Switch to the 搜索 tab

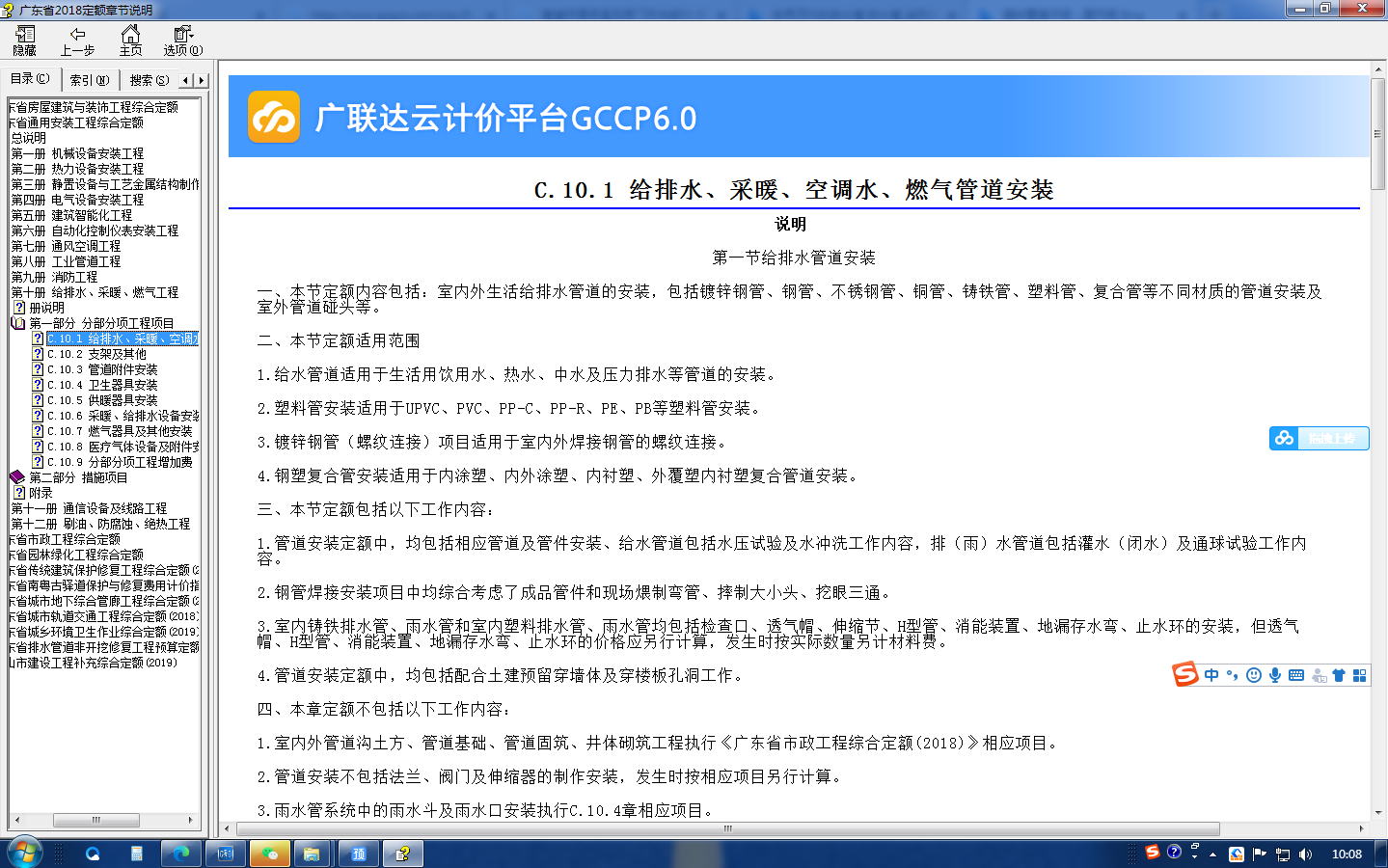click(150, 80)
